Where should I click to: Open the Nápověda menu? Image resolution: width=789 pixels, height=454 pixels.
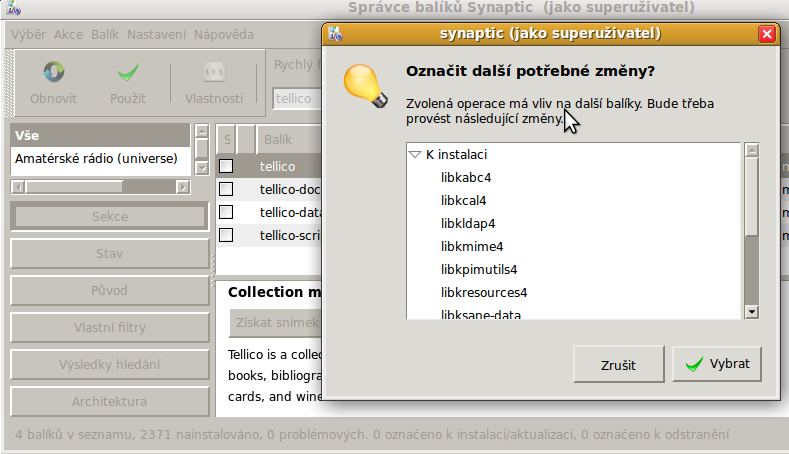tap(224, 35)
